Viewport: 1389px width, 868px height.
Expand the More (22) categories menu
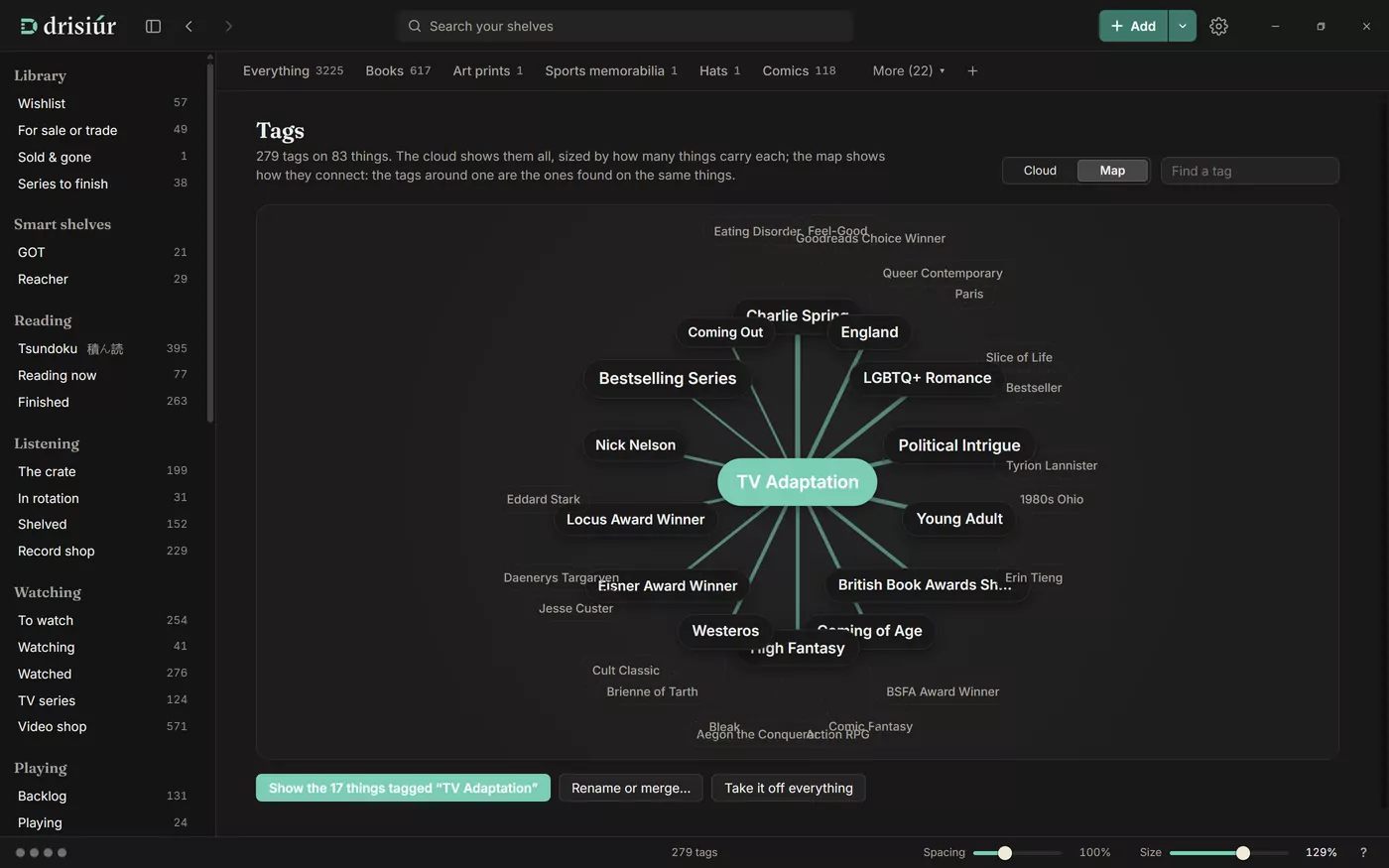[x=908, y=70]
